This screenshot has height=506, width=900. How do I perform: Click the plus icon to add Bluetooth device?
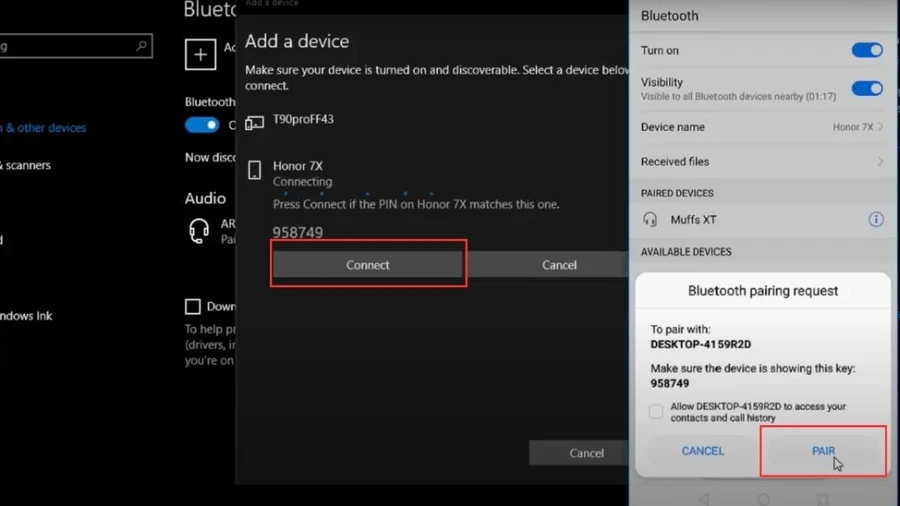(x=200, y=55)
